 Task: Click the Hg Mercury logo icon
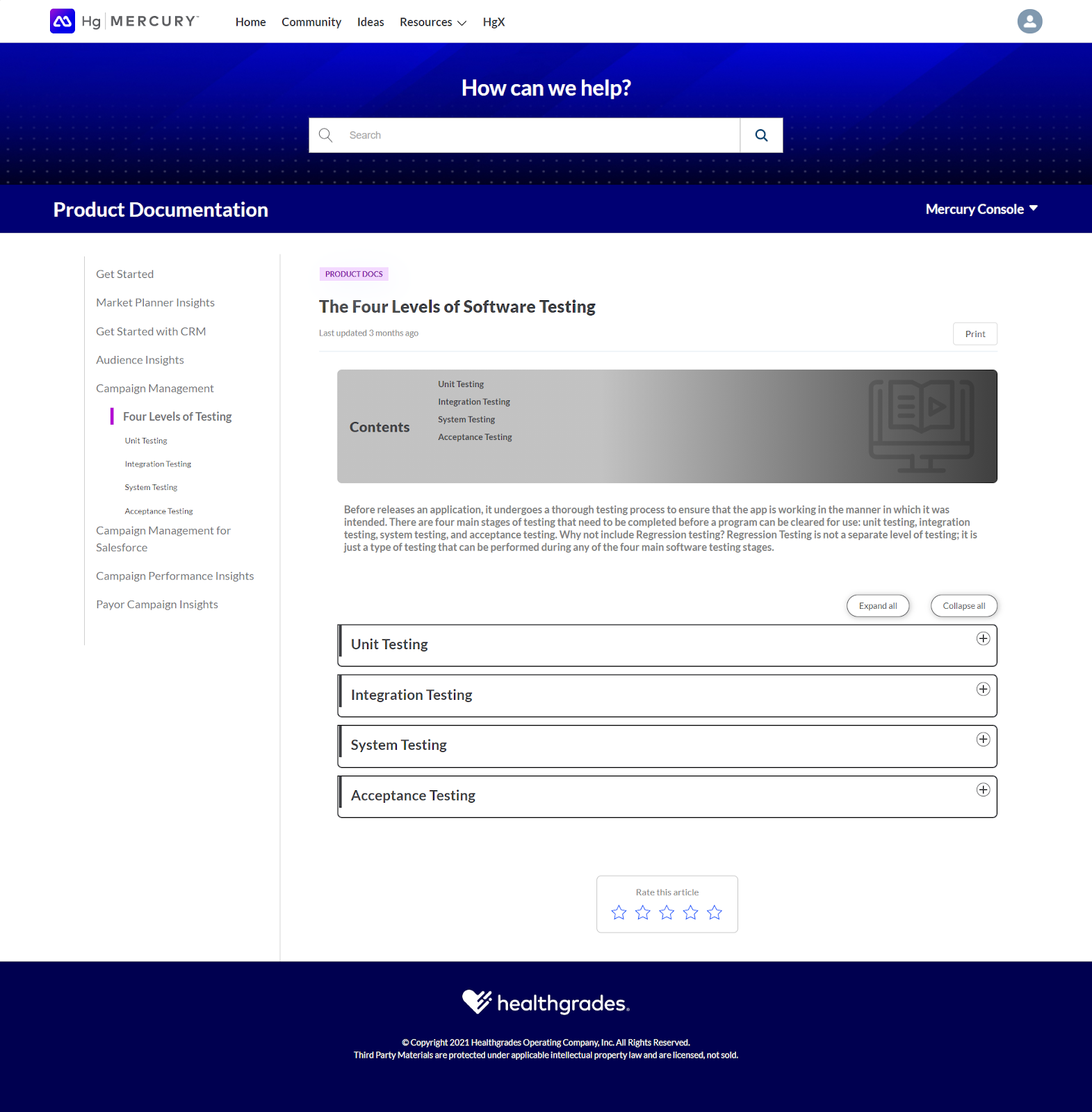pyautogui.click(x=63, y=21)
